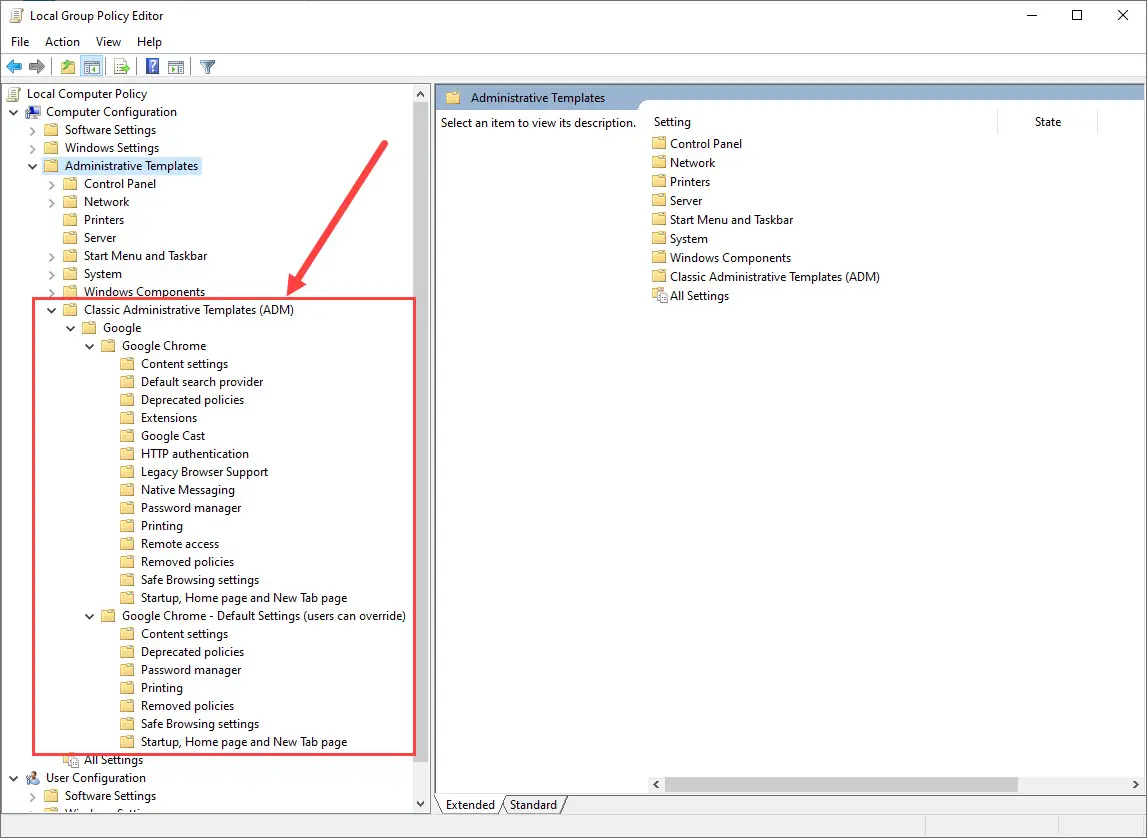Click the Google folder icon in the tree
This screenshot has width=1147, height=838.
89,328
